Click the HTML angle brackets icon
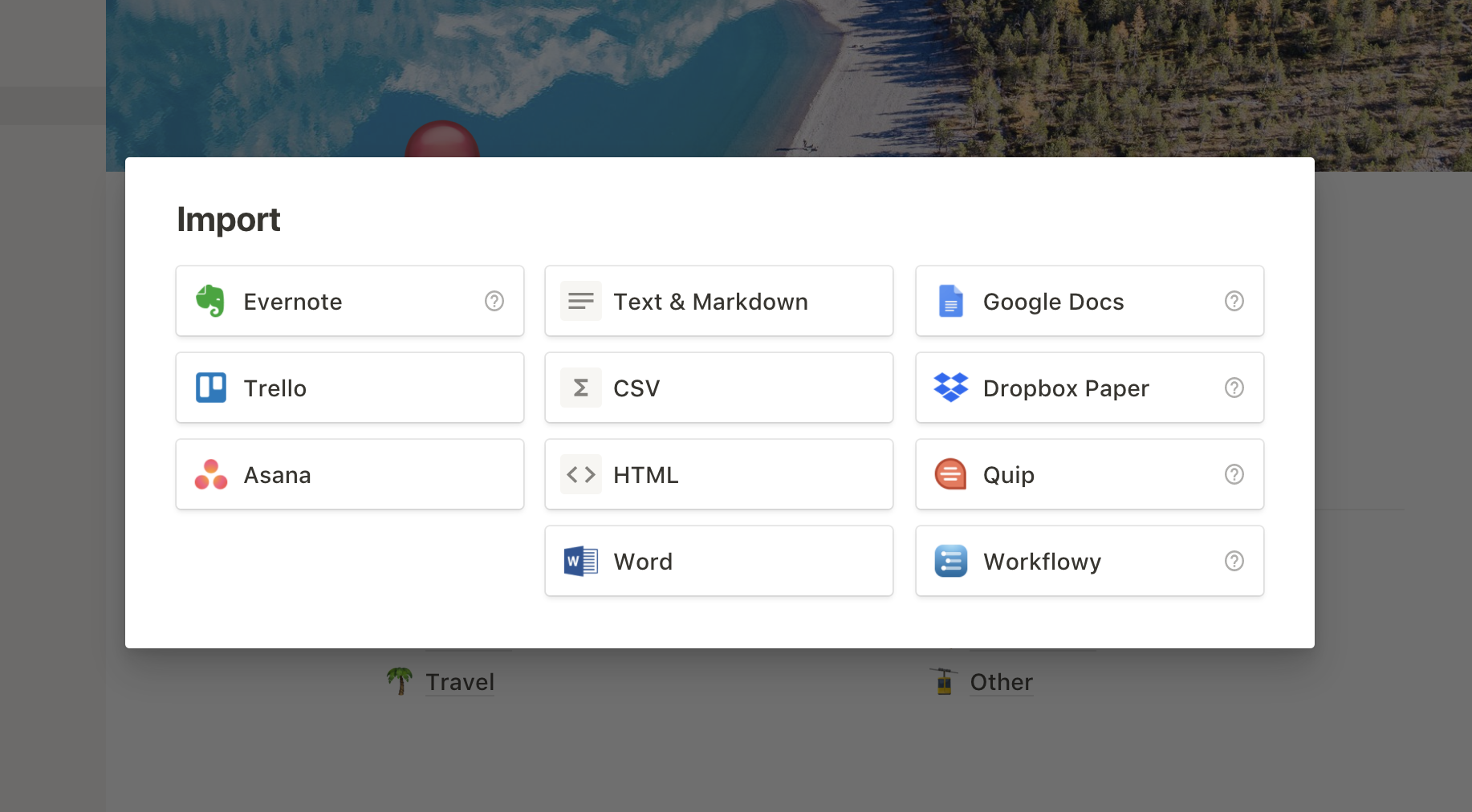This screenshot has width=1472, height=812. click(x=581, y=474)
